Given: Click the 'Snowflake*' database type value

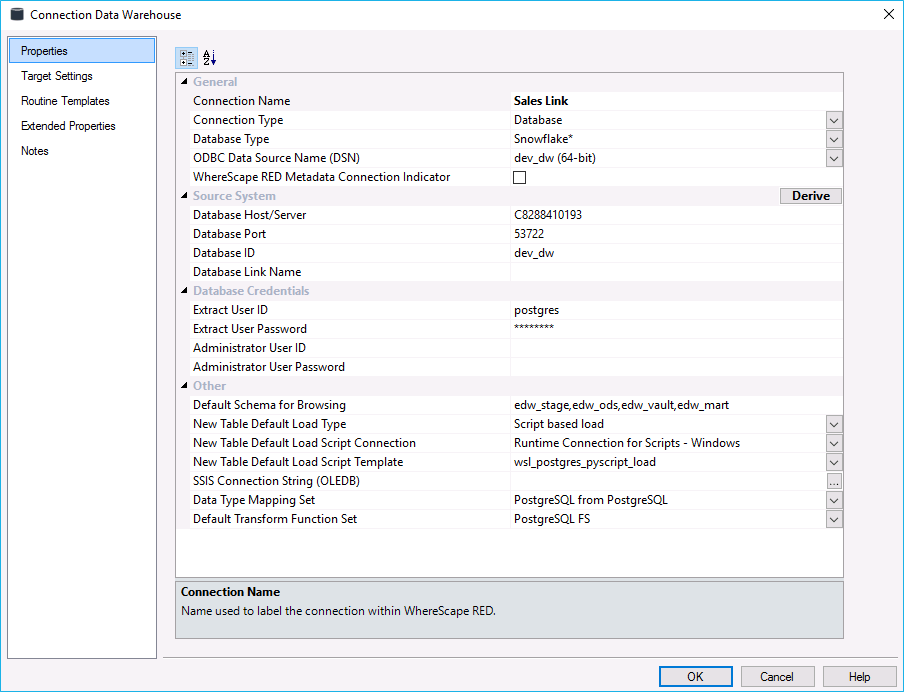Looking at the screenshot, I should (x=543, y=139).
